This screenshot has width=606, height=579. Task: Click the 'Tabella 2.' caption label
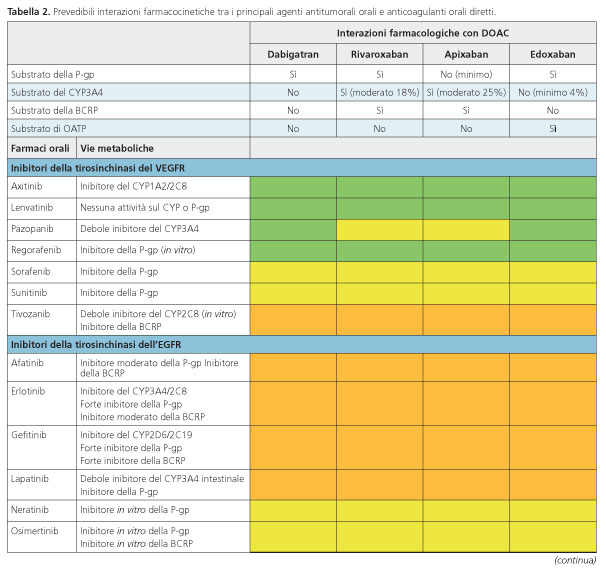click(x=29, y=12)
